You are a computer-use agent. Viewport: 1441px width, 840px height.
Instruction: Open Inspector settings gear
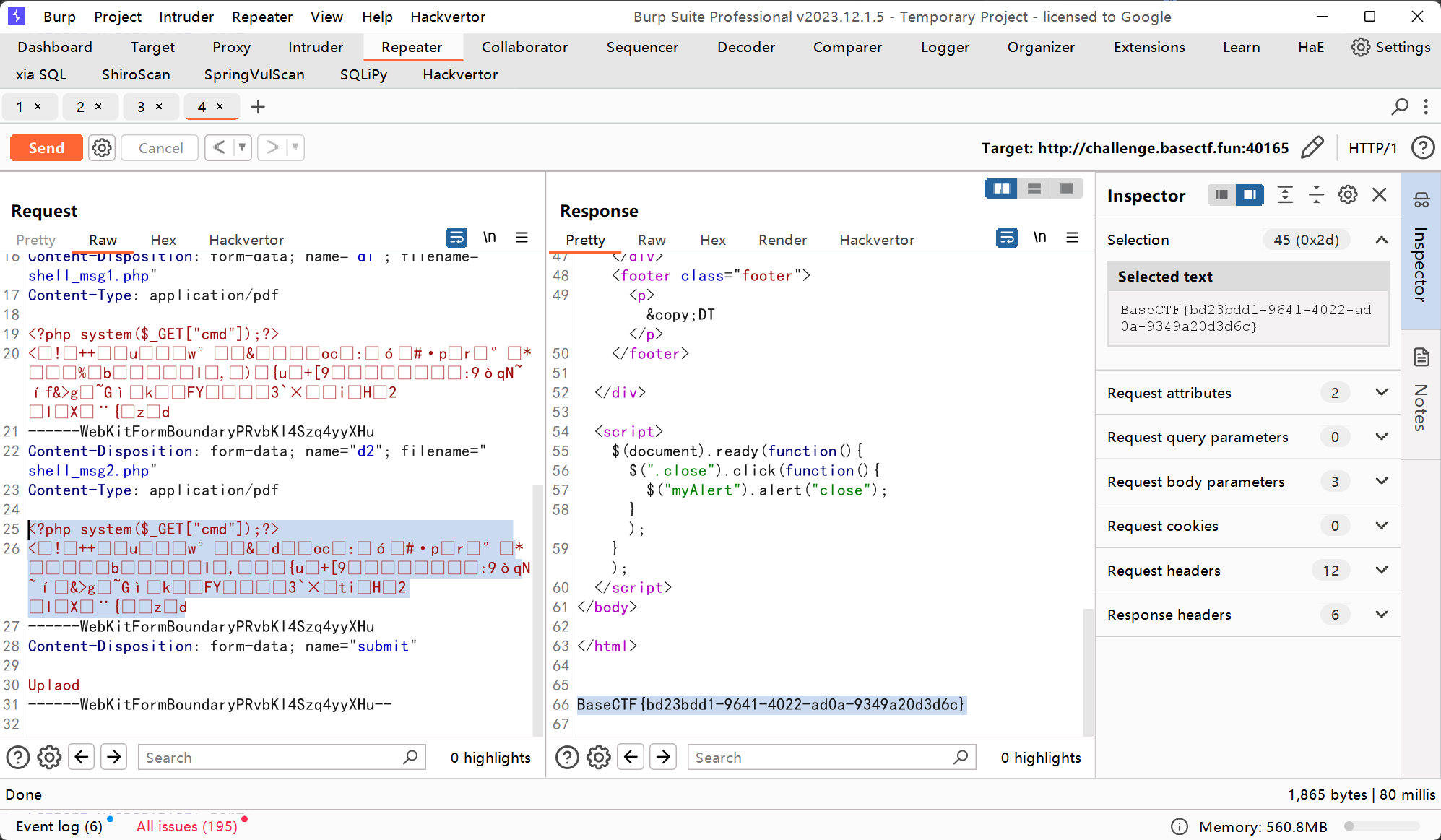(1348, 195)
